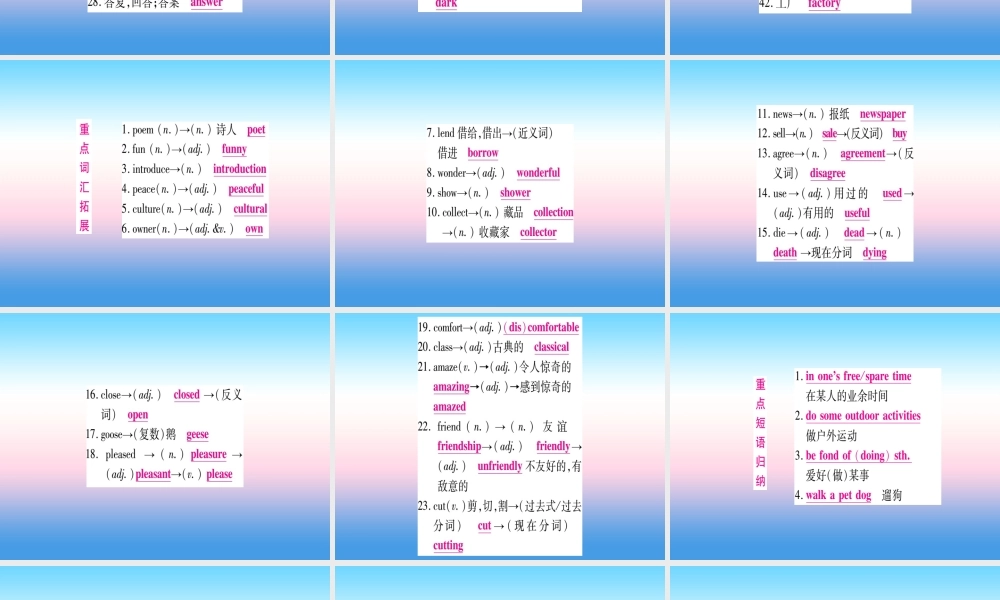Viewport: 1000px width, 600px height.
Task: Click the 重点短语归纳 vertical heading
Action: pyautogui.click(x=760, y=432)
